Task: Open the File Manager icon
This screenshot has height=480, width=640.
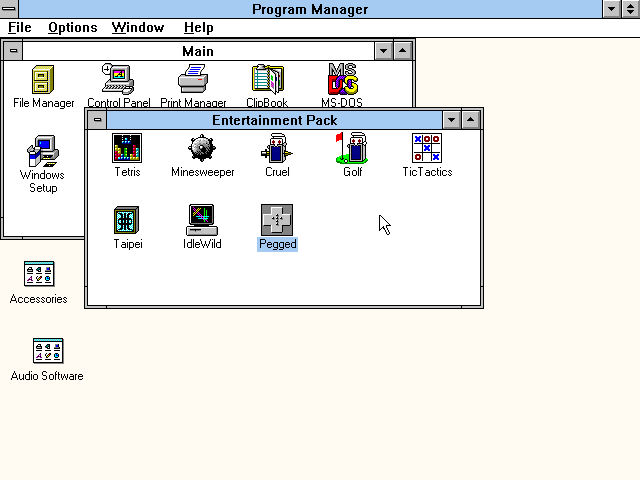Action: 43,79
